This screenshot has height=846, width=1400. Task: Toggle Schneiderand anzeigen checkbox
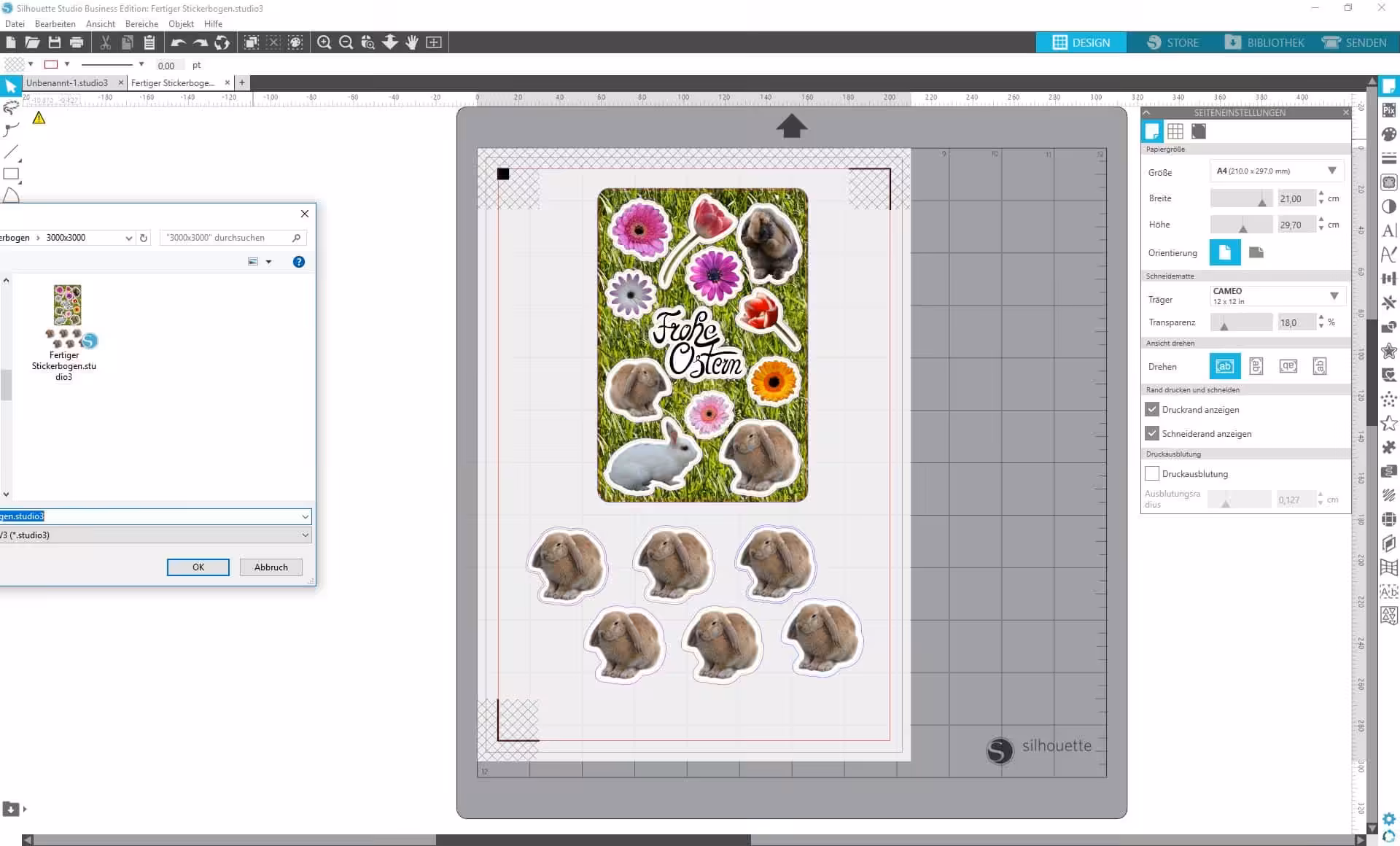1152,434
